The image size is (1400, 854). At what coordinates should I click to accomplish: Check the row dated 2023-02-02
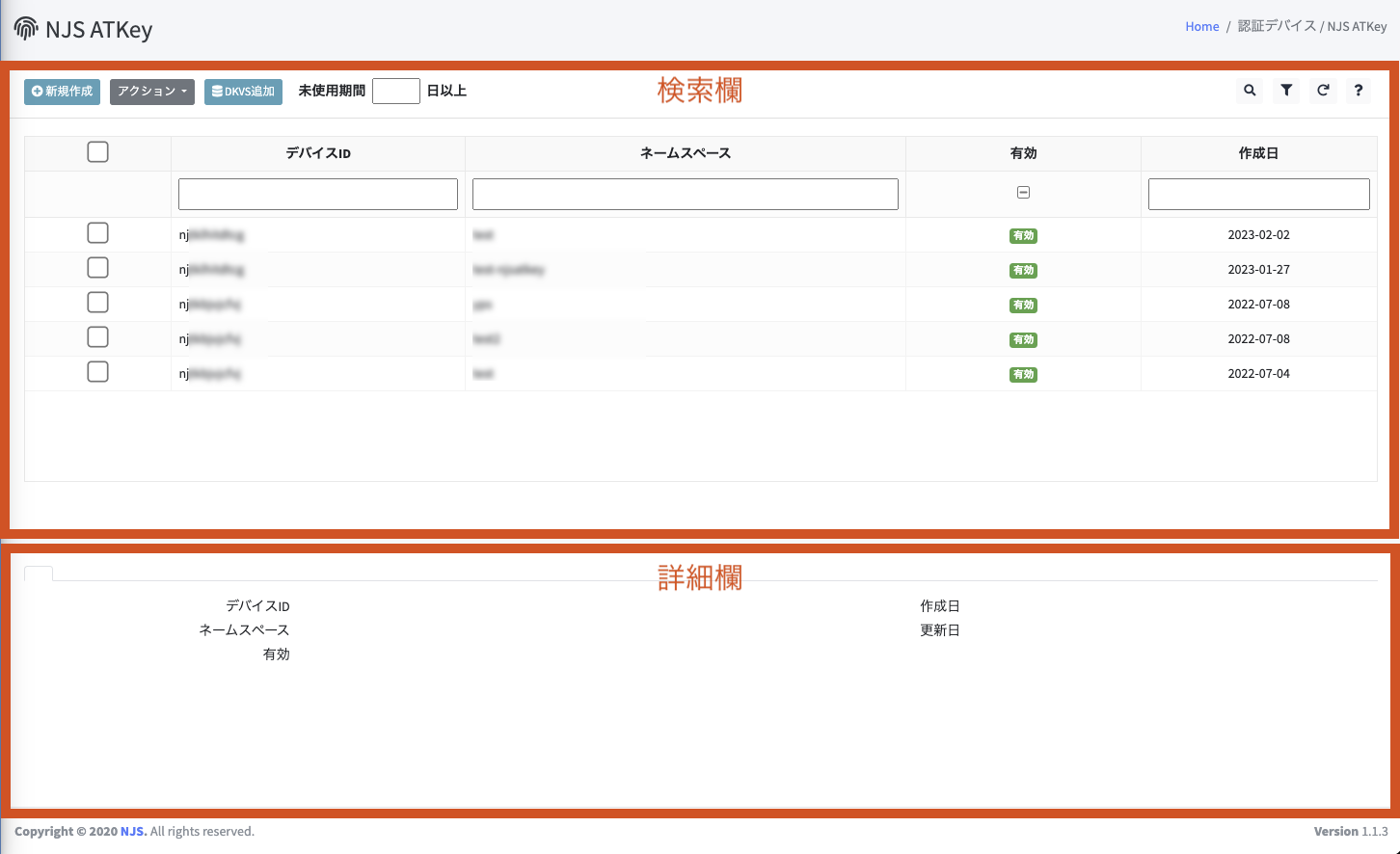[x=97, y=233]
